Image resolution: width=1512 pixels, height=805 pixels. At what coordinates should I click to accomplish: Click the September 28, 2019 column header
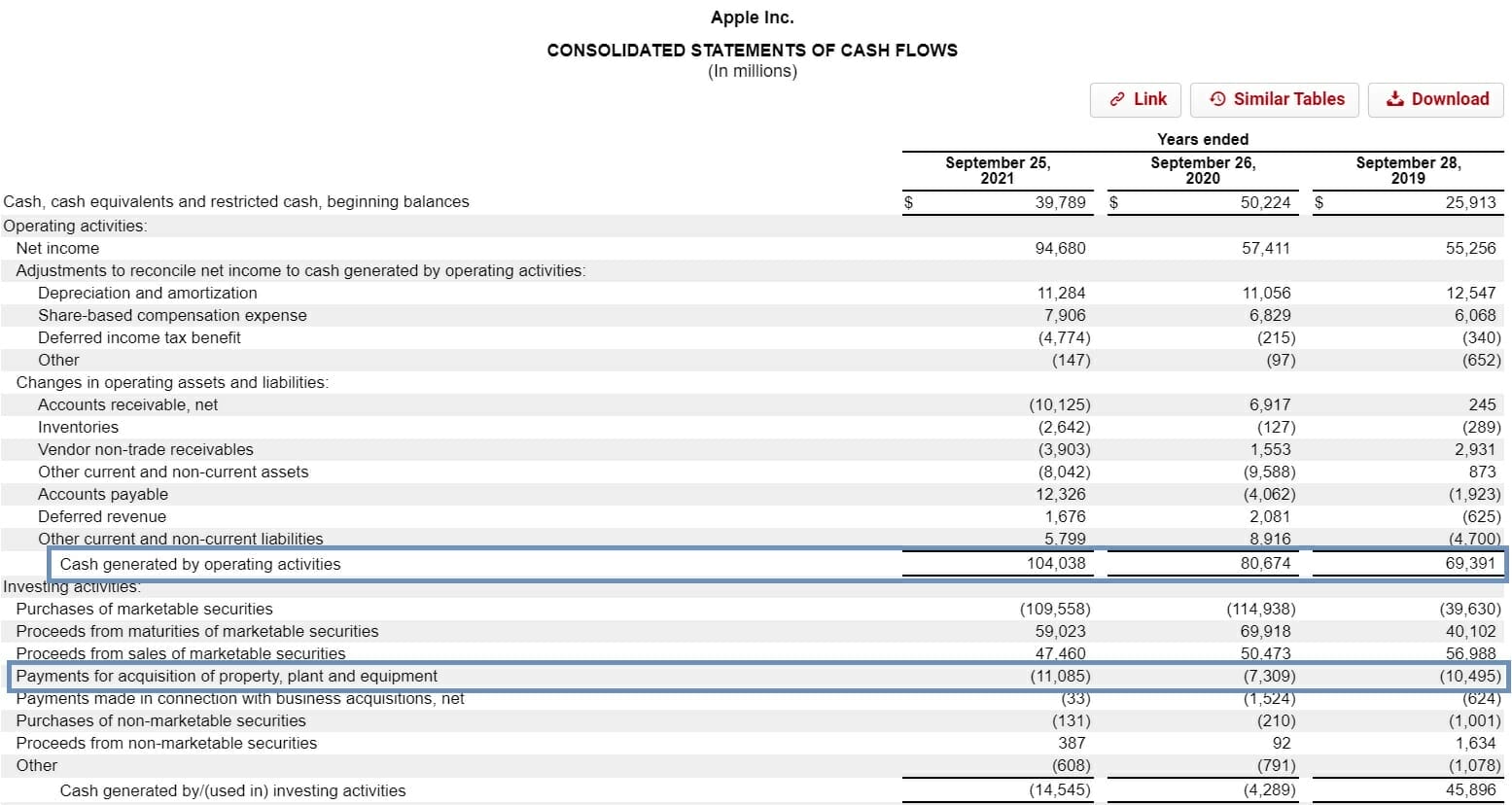(1408, 170)
